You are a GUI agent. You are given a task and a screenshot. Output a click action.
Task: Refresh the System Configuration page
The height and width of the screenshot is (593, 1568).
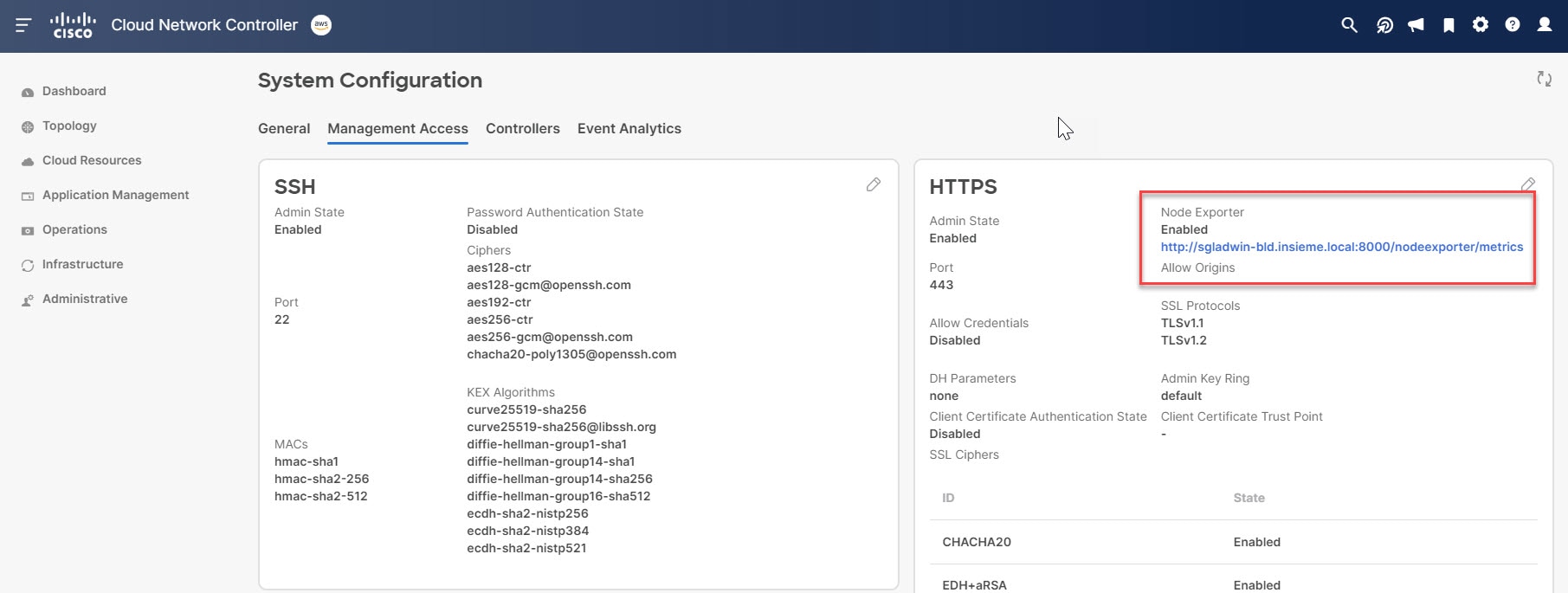(1544, 79)
